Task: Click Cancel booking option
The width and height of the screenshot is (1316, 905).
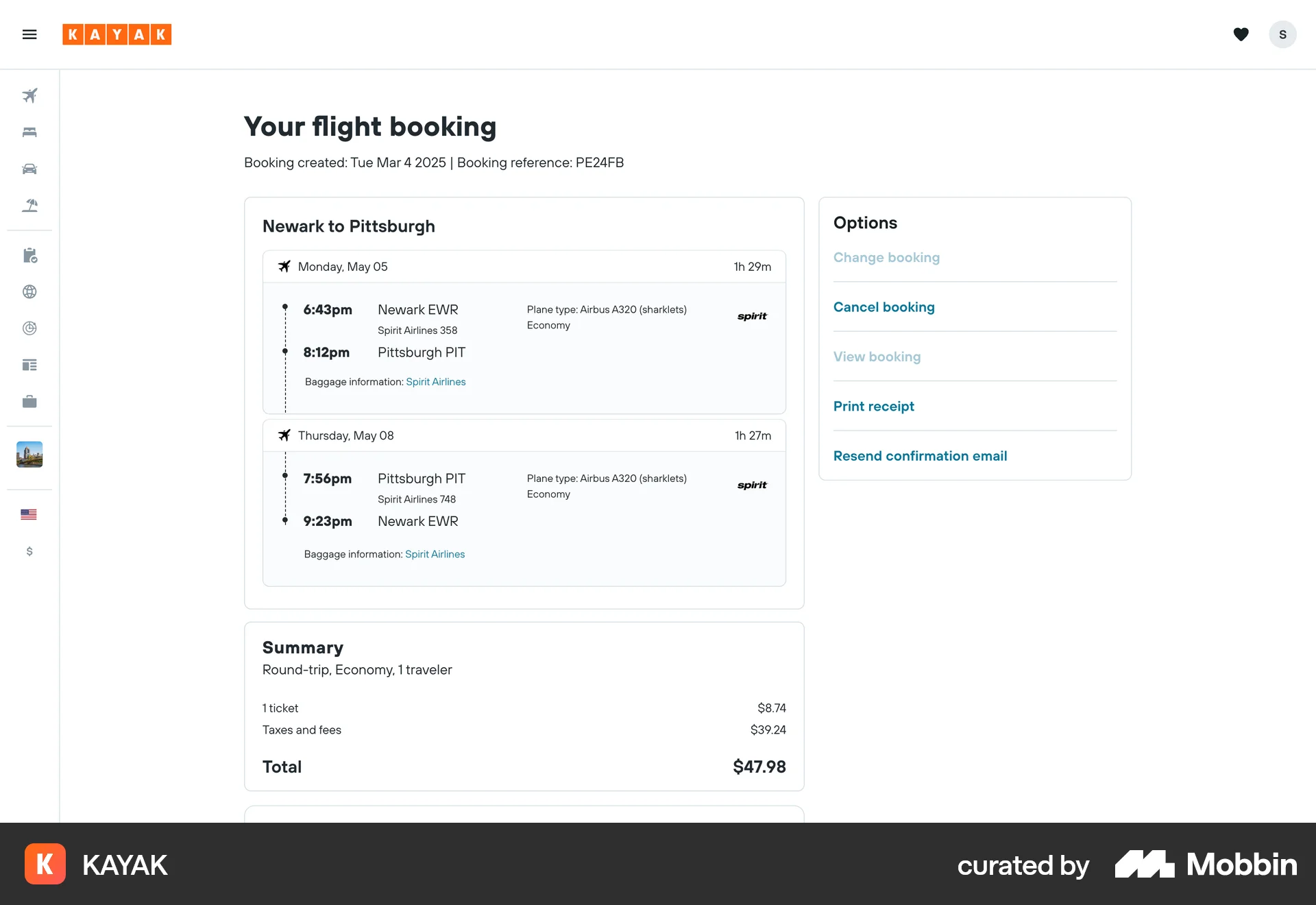Action: [x=884, y=307]
